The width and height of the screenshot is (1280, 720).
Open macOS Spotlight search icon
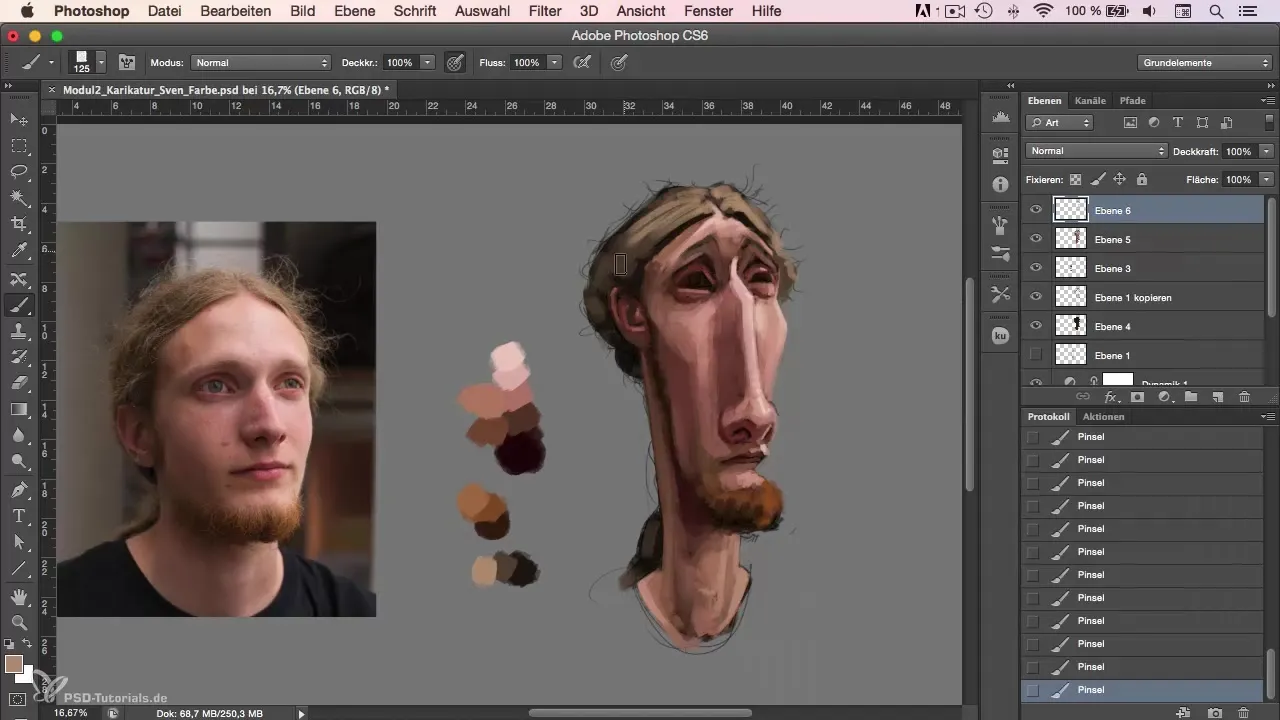tap(1216, 11)
